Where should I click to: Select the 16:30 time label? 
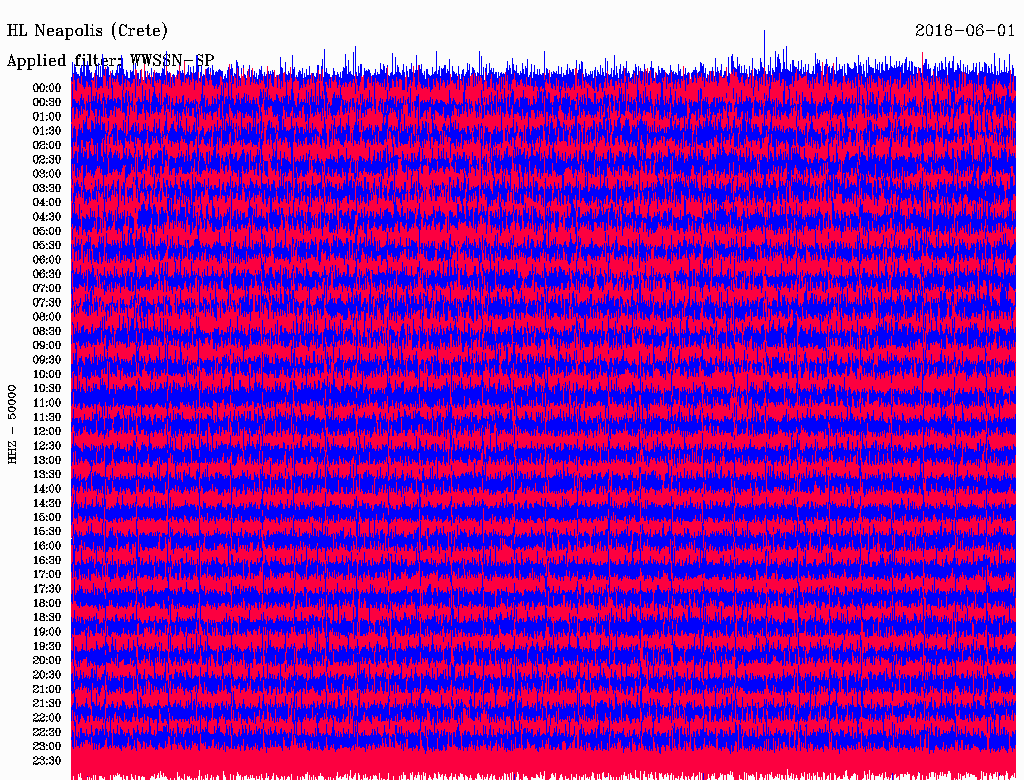pyautogui.click(x=47, y=560)
